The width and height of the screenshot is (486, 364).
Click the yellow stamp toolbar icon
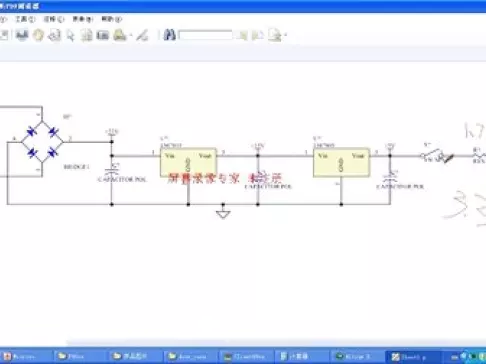(x=120, y=35)
